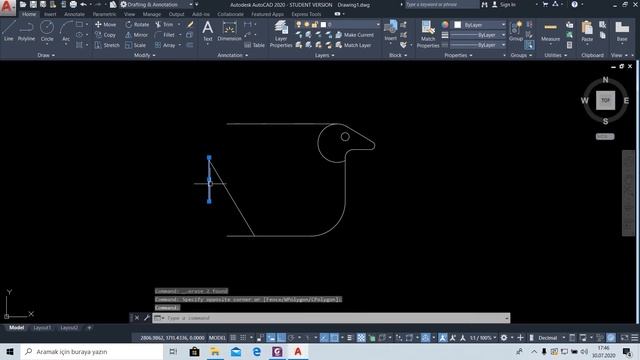Open the AutoCAD application menu logo

click(x=7, y=7)
